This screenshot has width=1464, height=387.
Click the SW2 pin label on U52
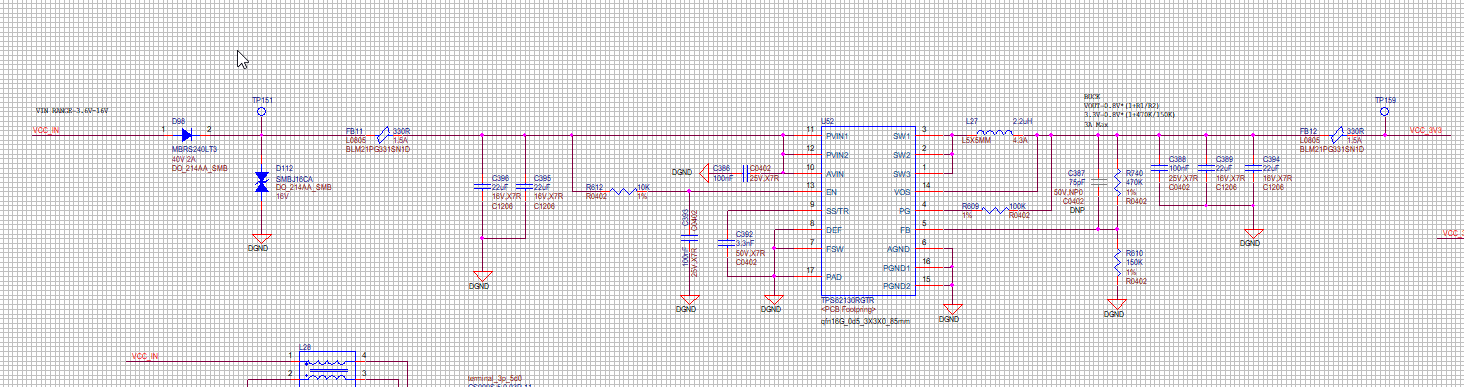click(x=902, y=155)
